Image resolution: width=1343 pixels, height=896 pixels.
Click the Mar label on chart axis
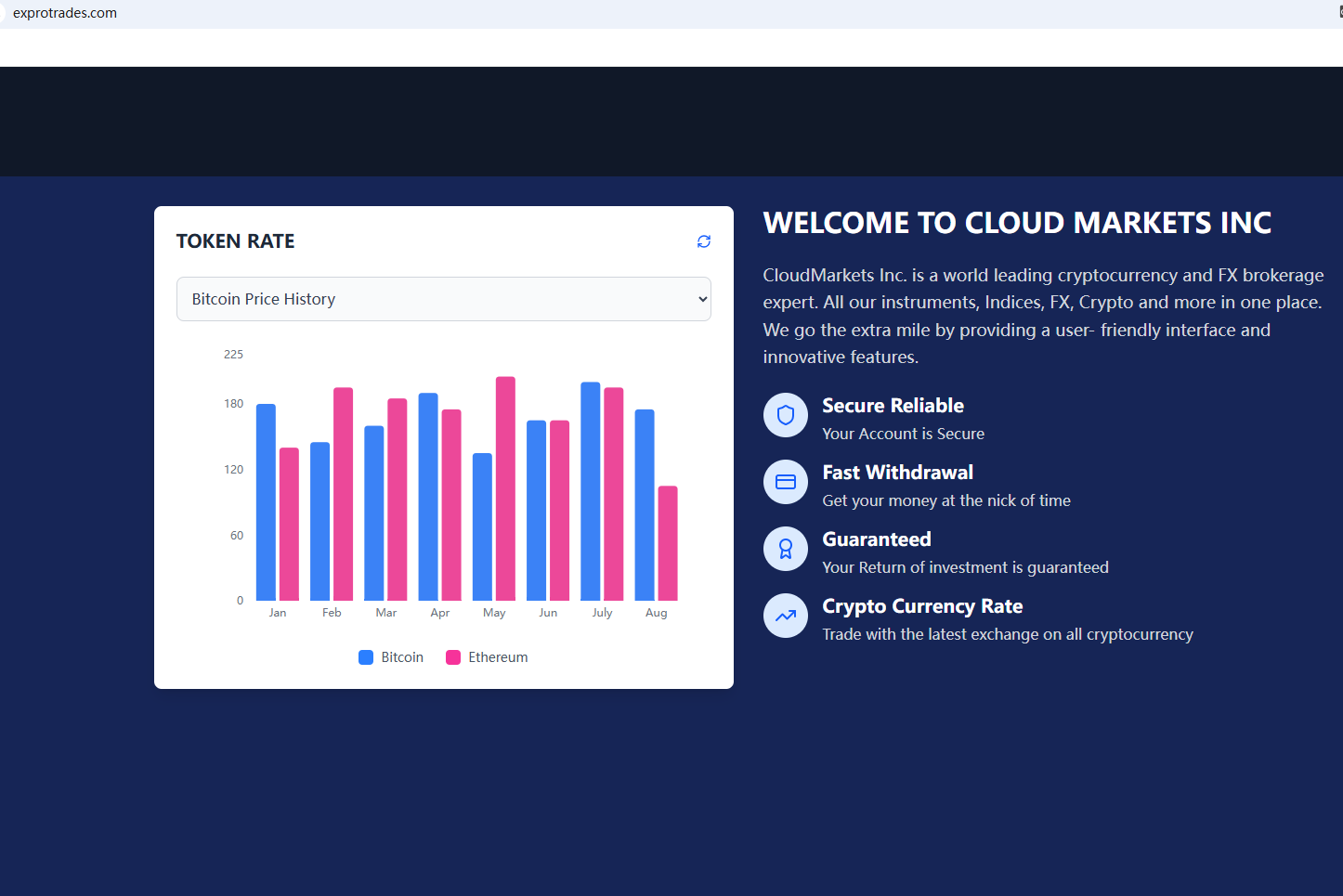[386, 613]
